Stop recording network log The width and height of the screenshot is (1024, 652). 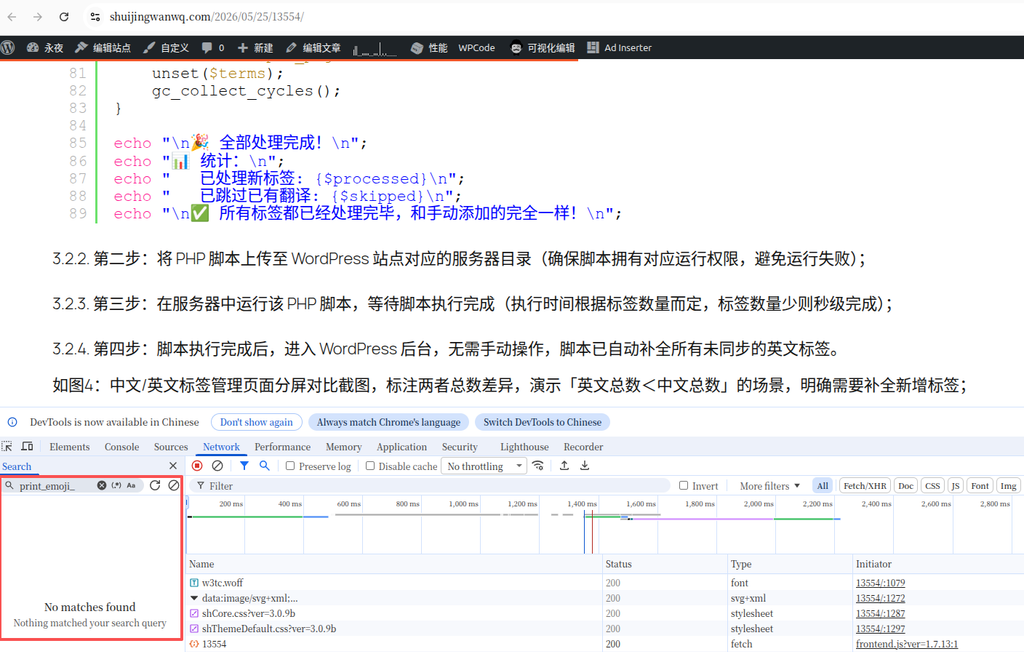[197, 466]
